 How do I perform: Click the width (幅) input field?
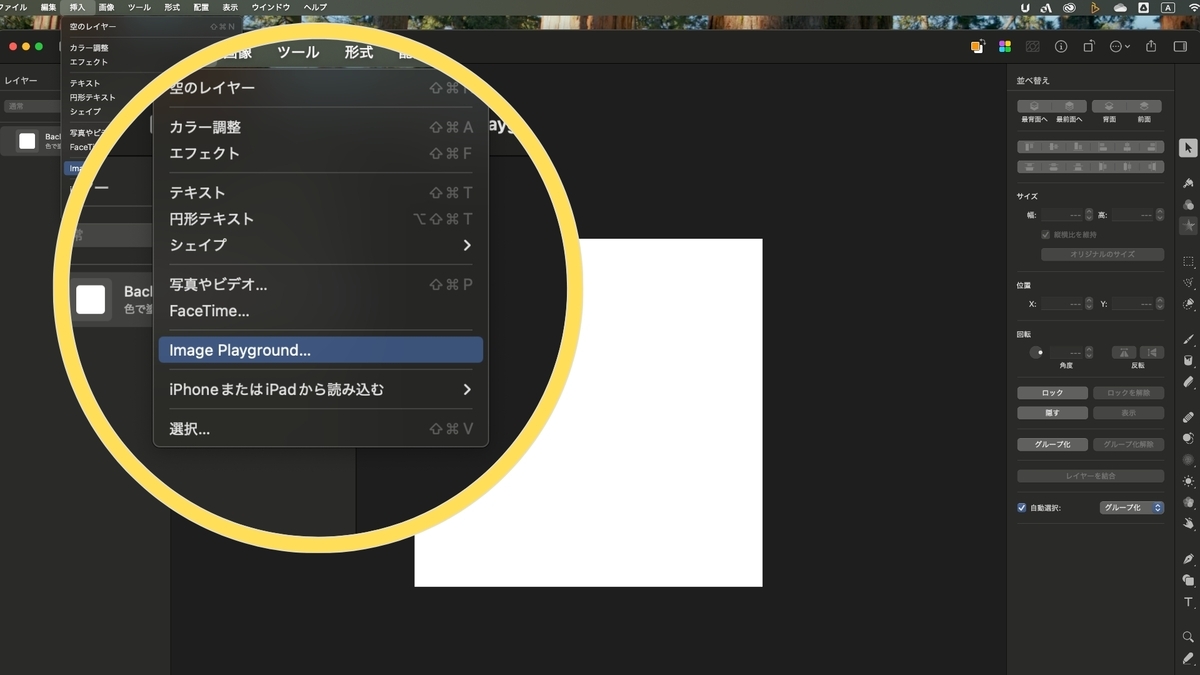[x=1062, y=214]
